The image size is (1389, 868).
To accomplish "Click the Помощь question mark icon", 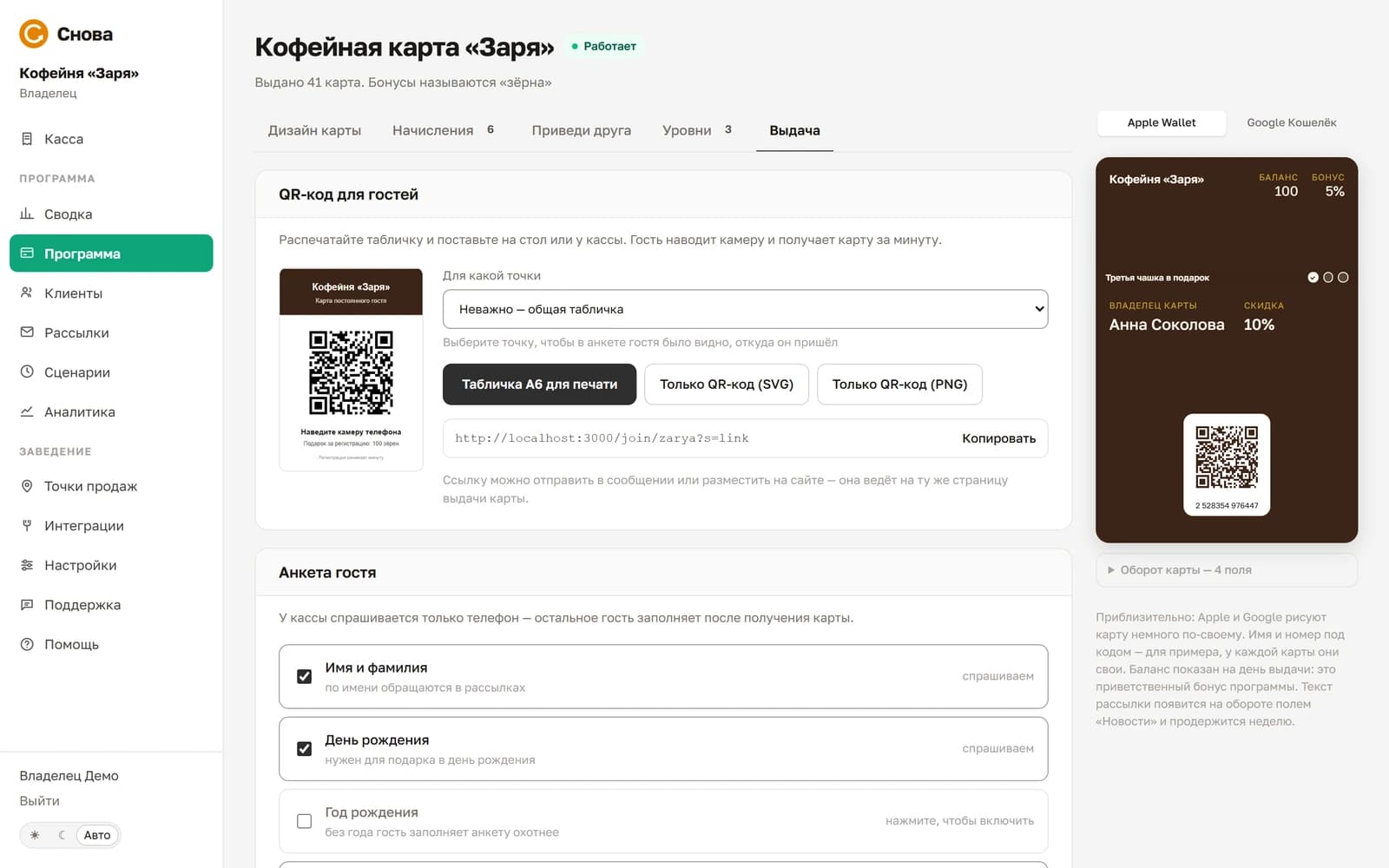I will (27, 644).
